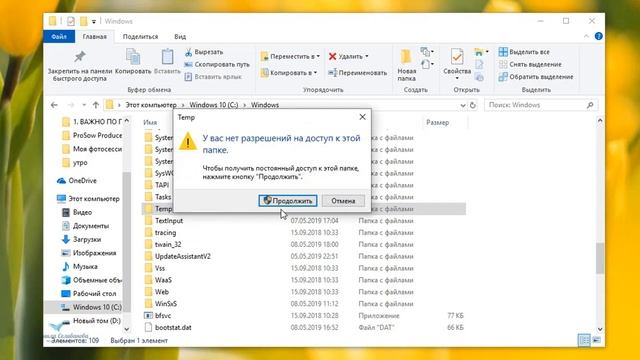Select OneDrive in navigation pane
Image resolution: width=640 pixels, height=360 pixels.
click(x=78, y=180)
